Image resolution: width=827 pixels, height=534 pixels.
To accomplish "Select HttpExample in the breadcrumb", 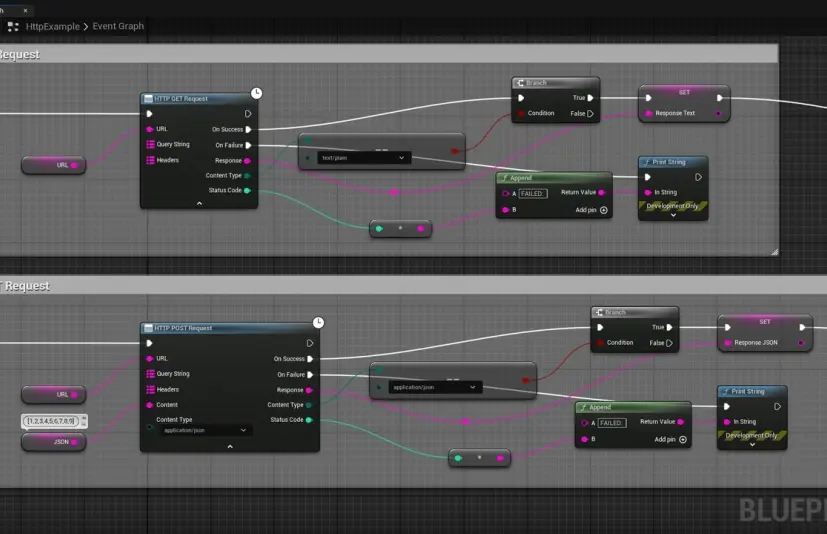I will 54,26.
